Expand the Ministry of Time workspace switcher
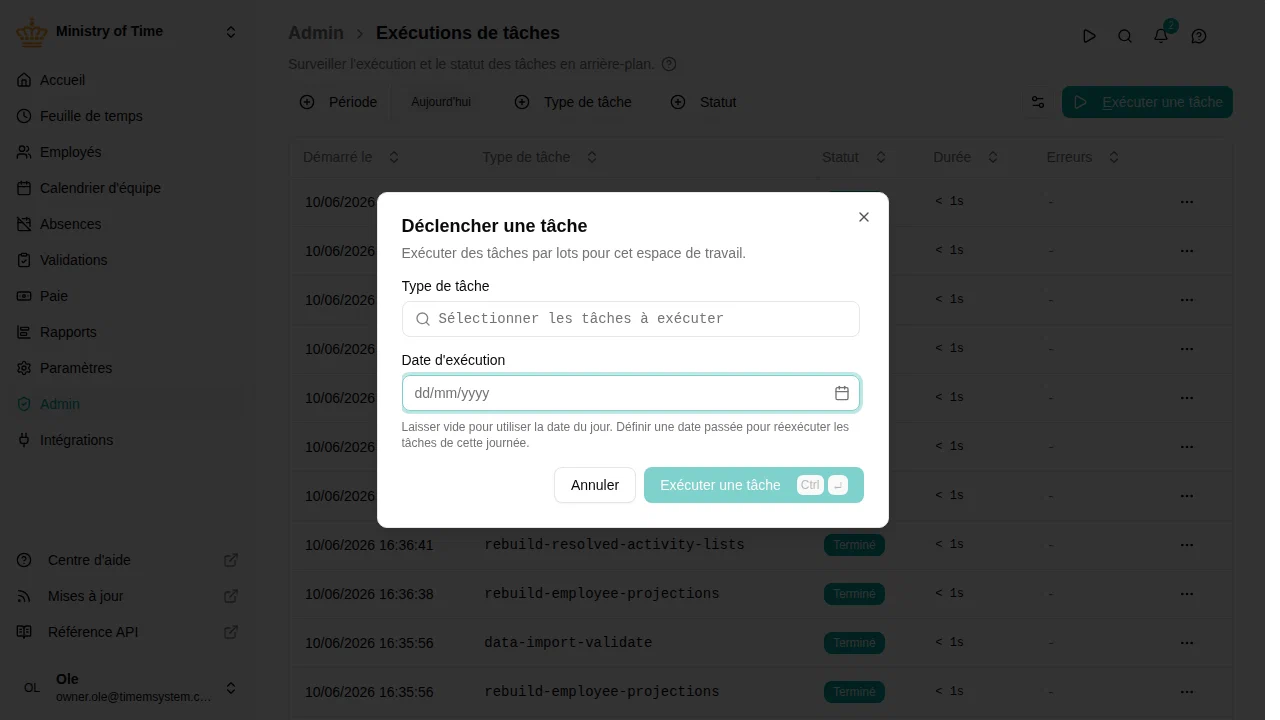The height and width of the screenshot is (720, 1280). tap(231, 32)
